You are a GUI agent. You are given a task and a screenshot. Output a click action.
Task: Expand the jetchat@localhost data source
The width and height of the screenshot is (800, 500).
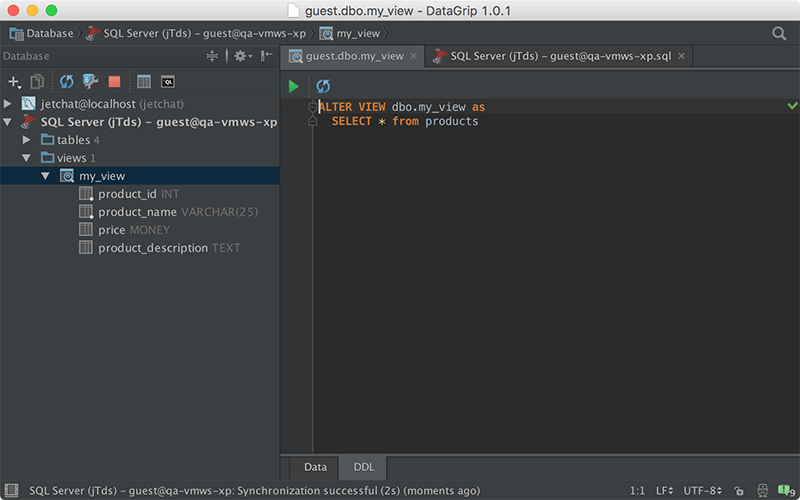[7, 104]
